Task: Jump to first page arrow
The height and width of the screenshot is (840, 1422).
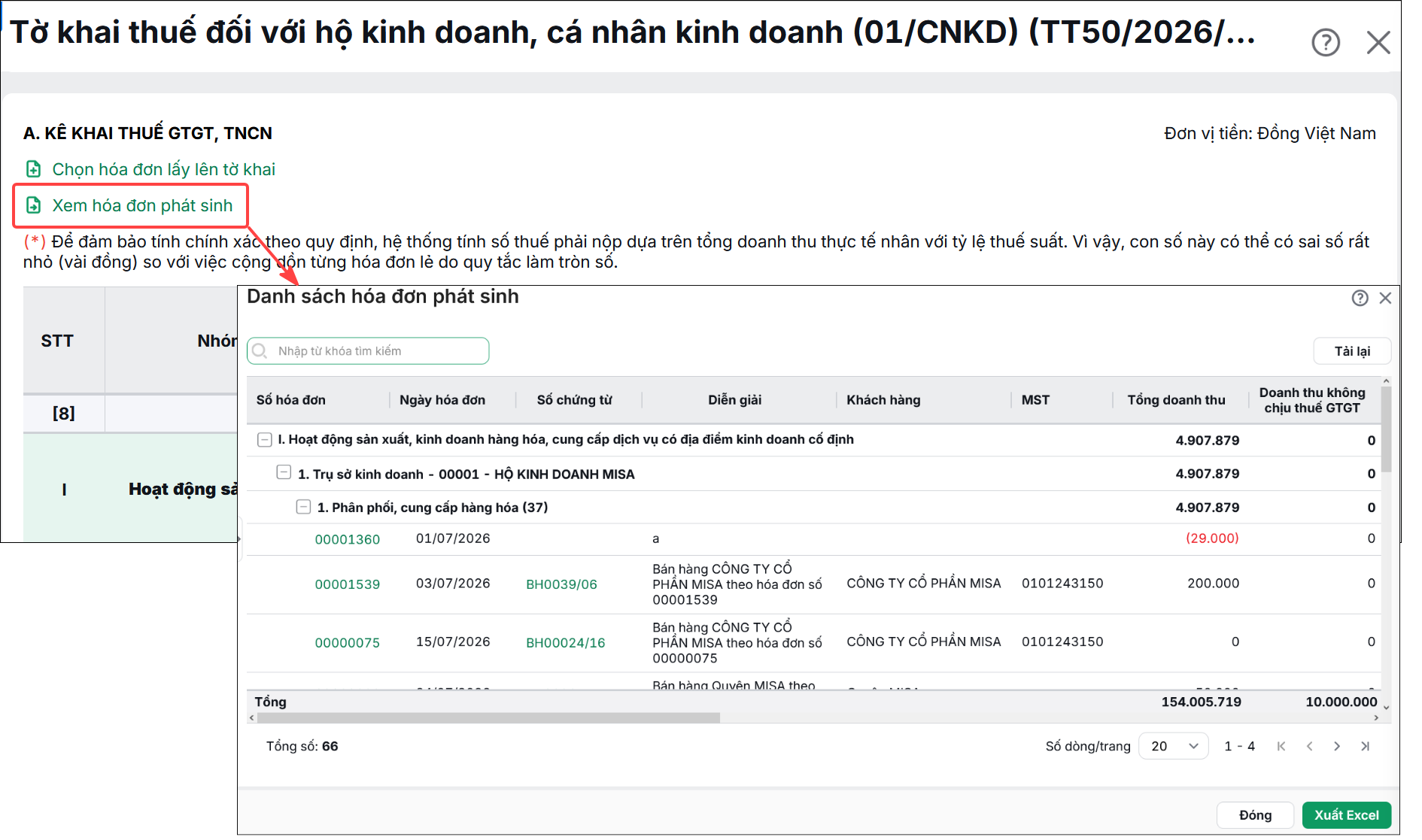Action: point(1281,746)
